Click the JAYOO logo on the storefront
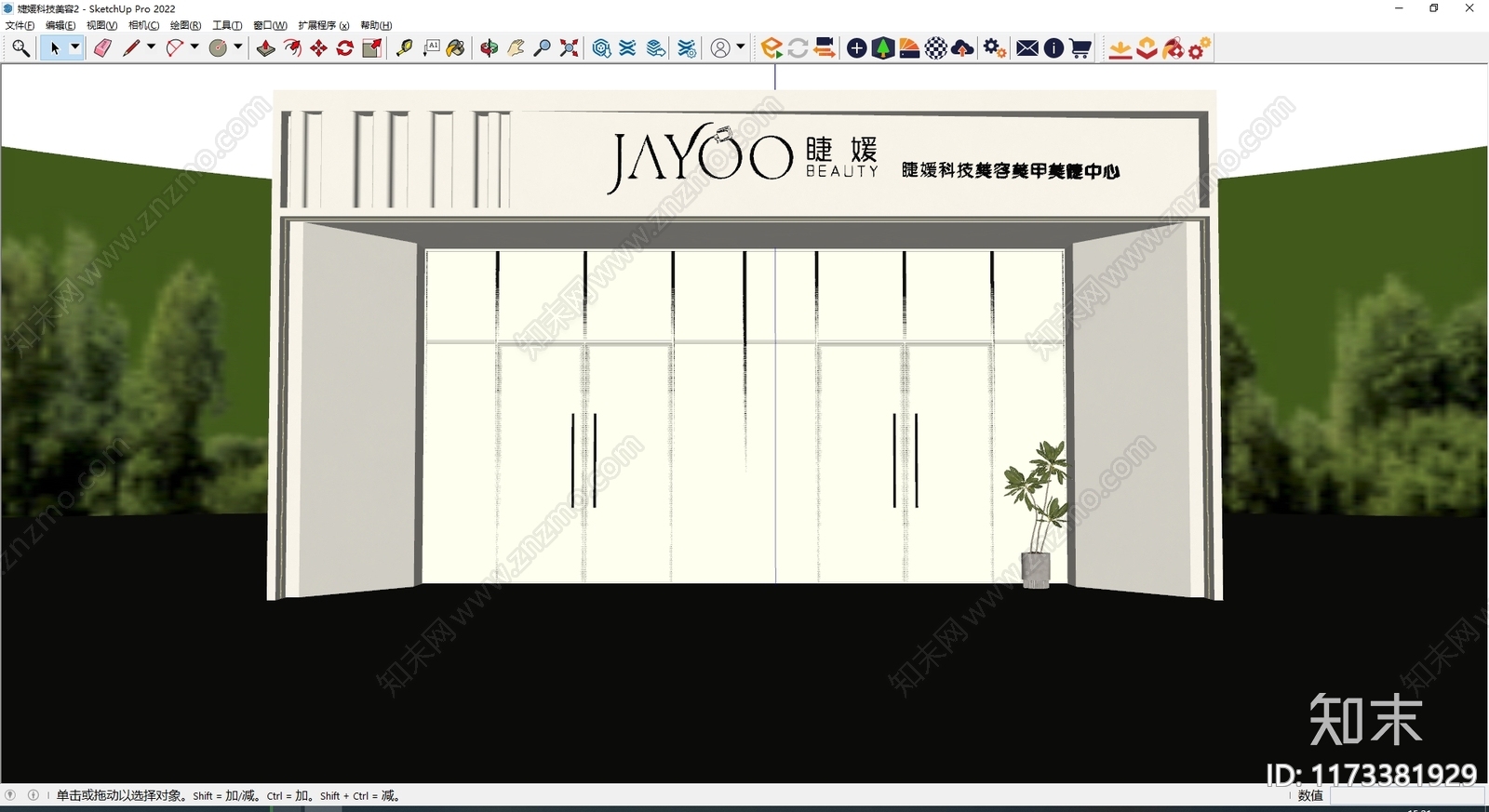1489x812 pixels. [701, 158]
